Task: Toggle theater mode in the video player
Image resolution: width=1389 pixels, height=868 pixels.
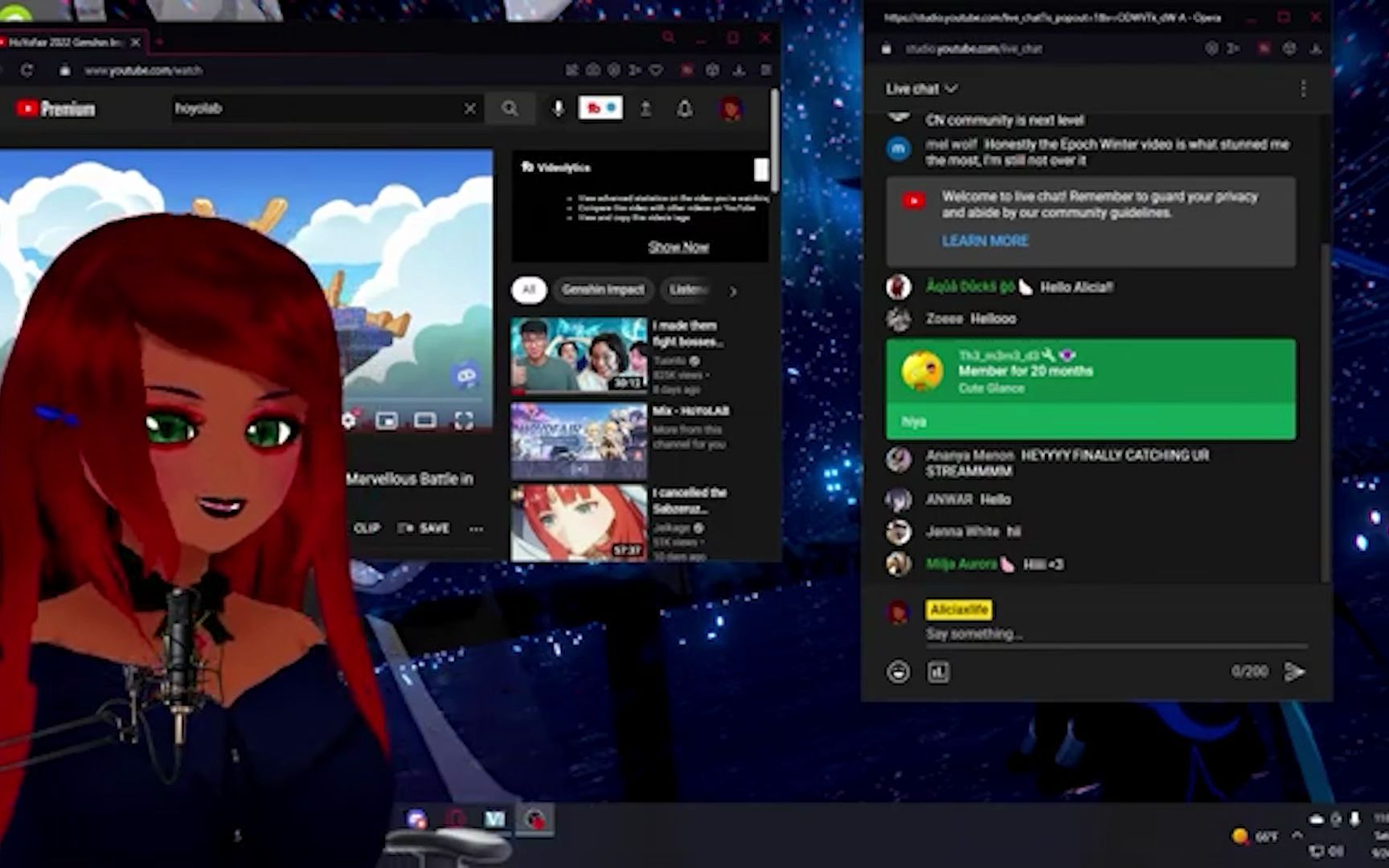Action: coord(425,420)
